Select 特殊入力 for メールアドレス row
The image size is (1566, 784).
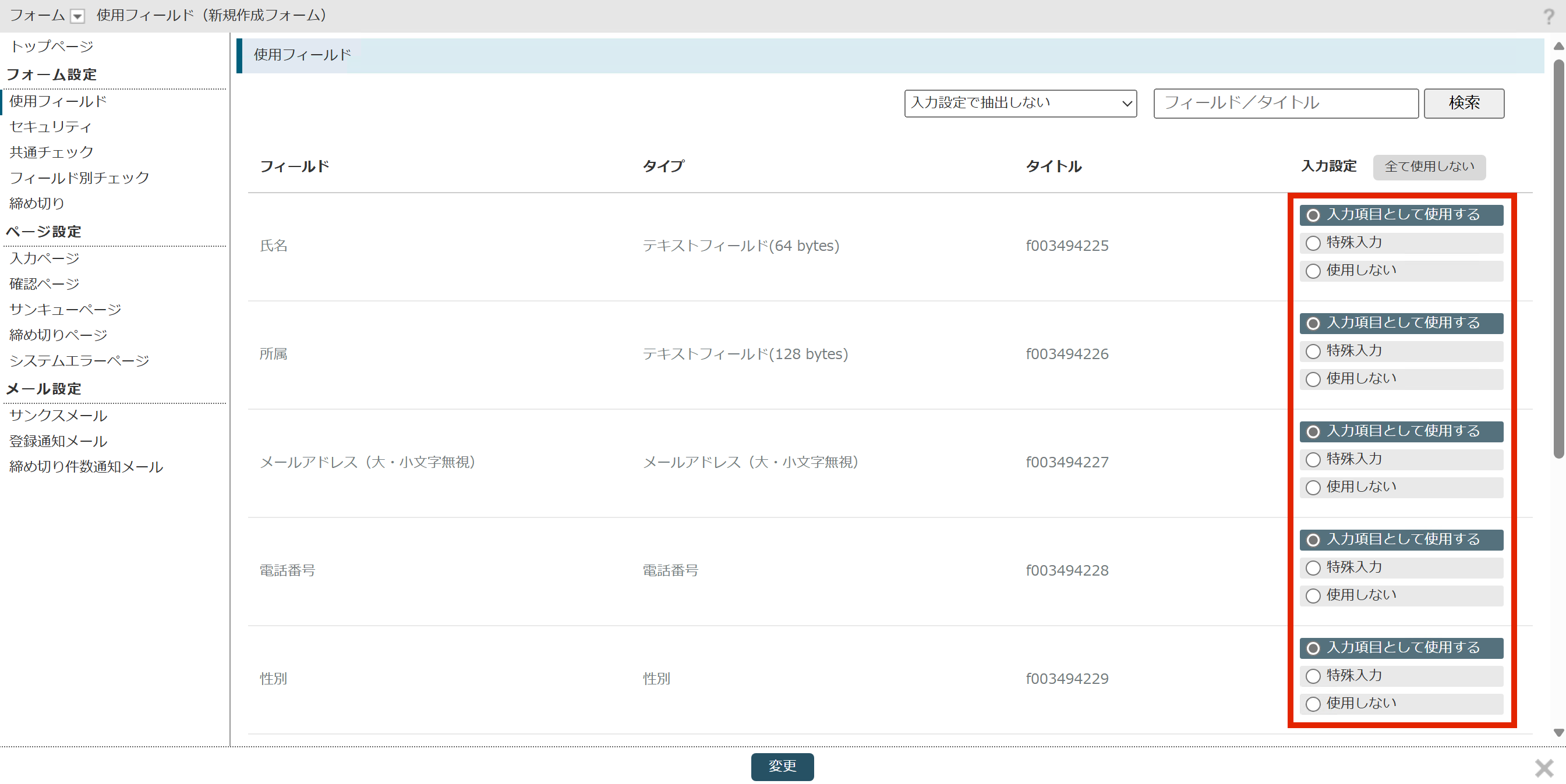pos(1401,459)
